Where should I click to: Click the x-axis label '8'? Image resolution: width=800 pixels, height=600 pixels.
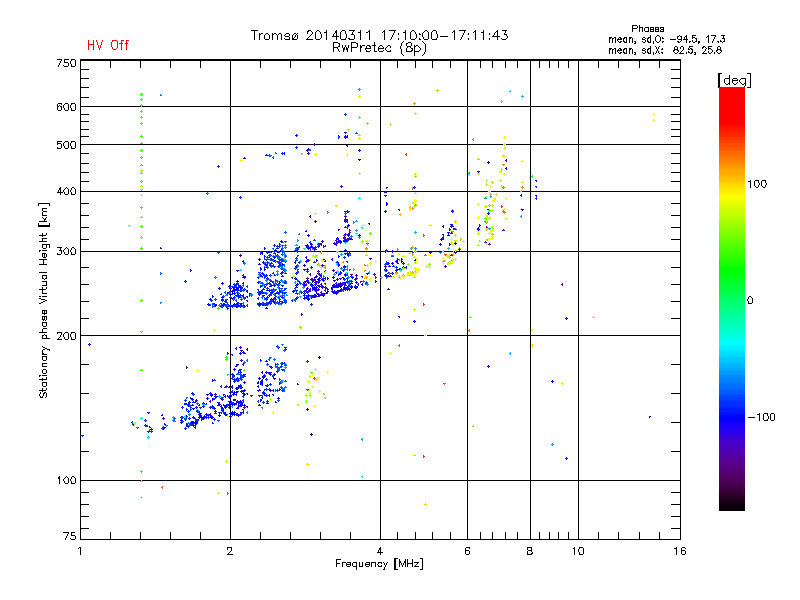530,551
